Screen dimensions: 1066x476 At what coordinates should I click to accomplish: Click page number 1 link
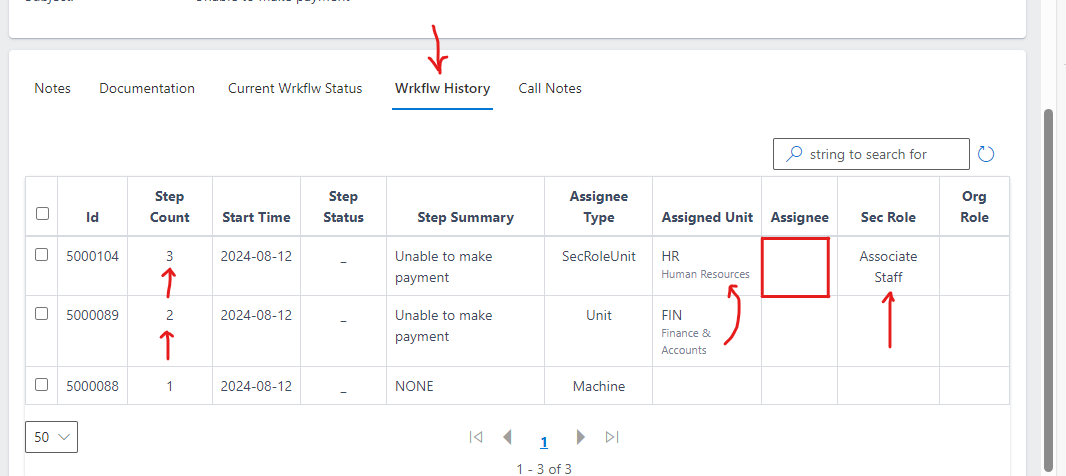point(544,442)
